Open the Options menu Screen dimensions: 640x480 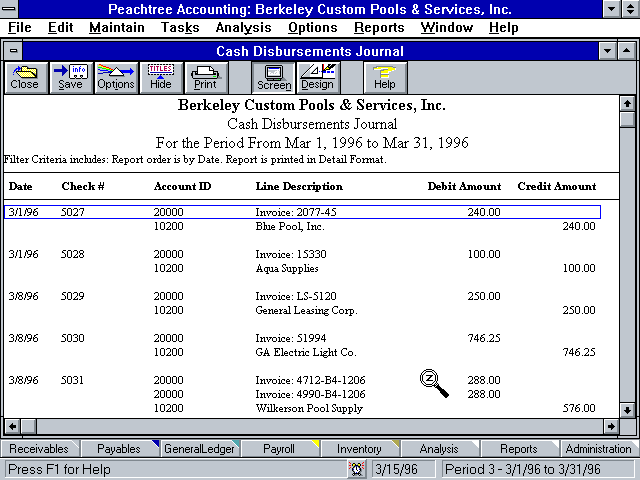coord(313,27)
